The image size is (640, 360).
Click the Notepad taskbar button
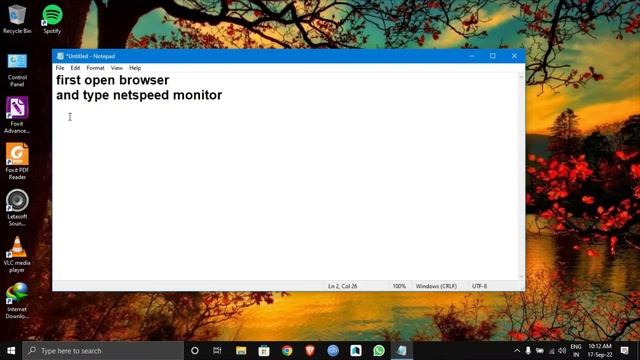pyautogui.click(x=402, y=351)
